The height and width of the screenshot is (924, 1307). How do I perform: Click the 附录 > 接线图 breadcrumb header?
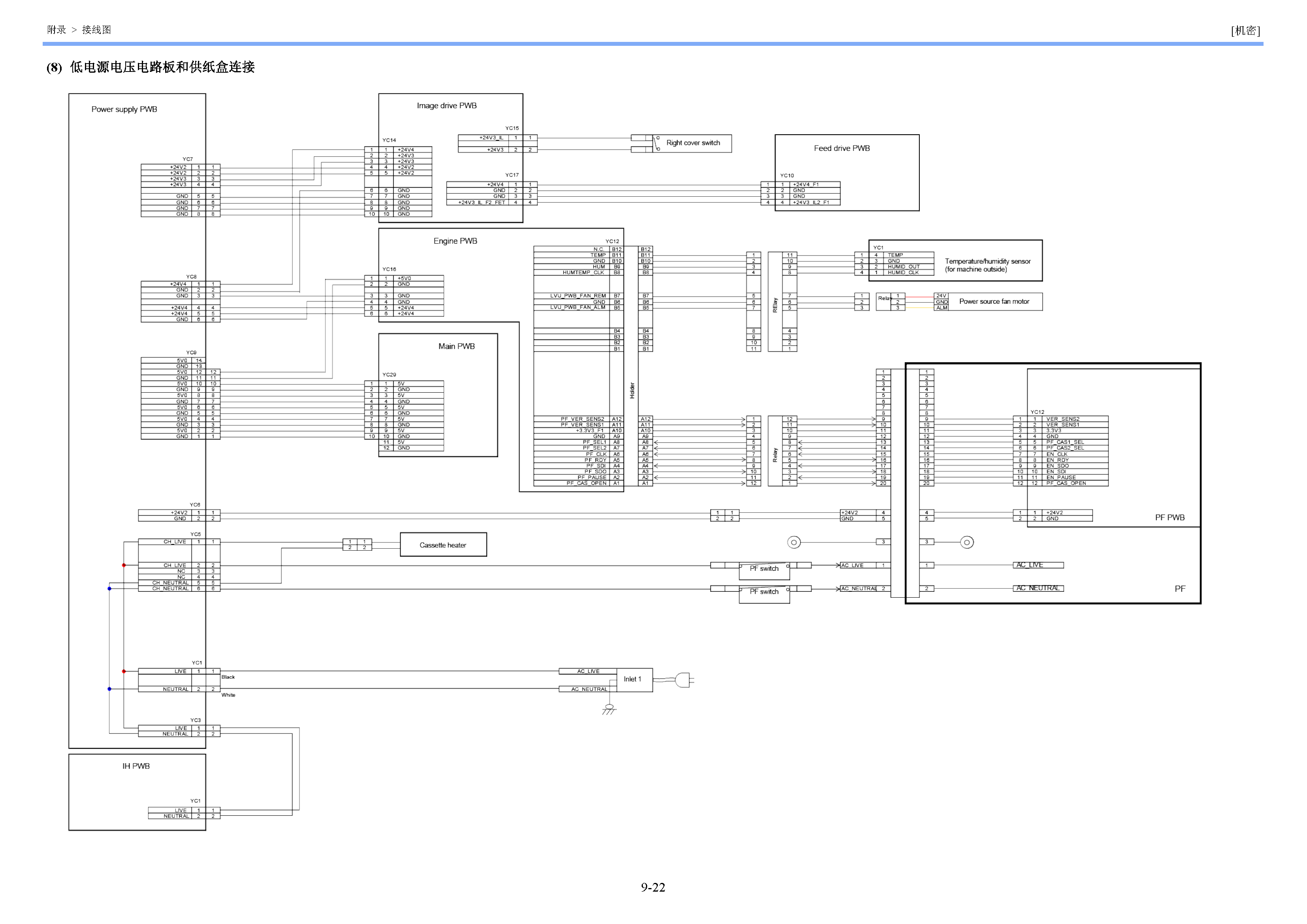[79, 30]
